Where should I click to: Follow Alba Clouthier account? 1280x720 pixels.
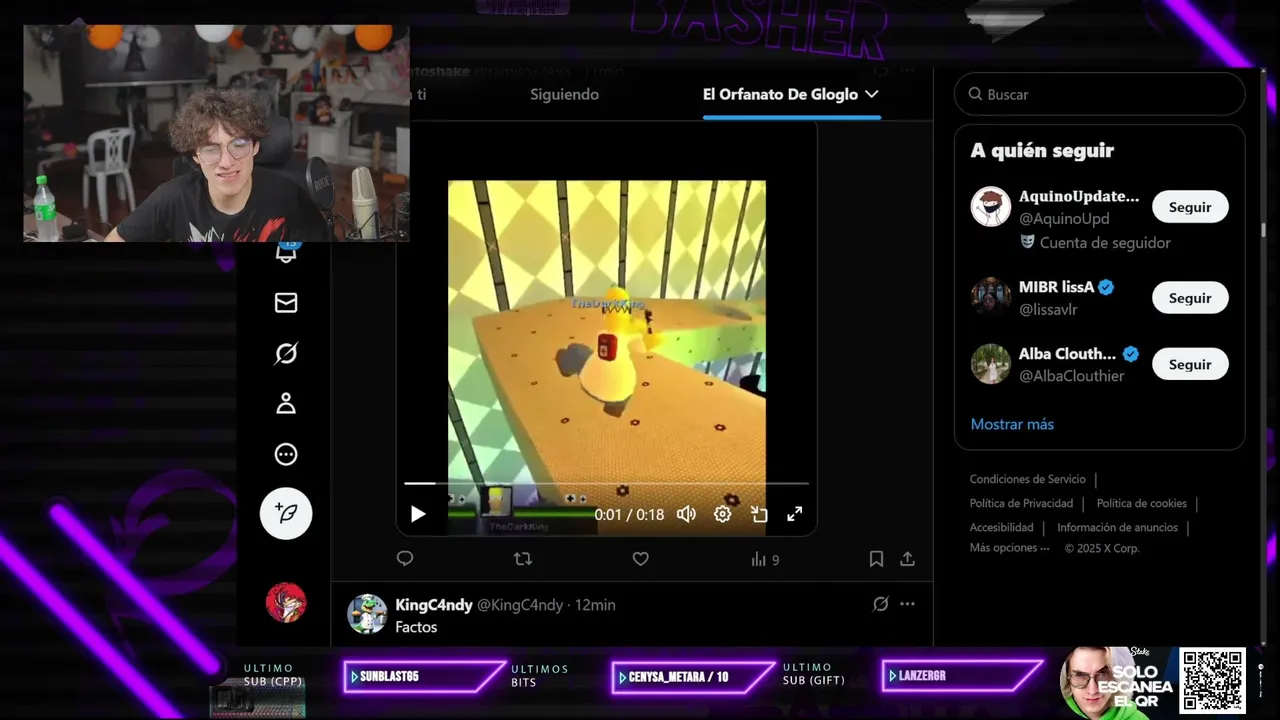point(1190,364)
